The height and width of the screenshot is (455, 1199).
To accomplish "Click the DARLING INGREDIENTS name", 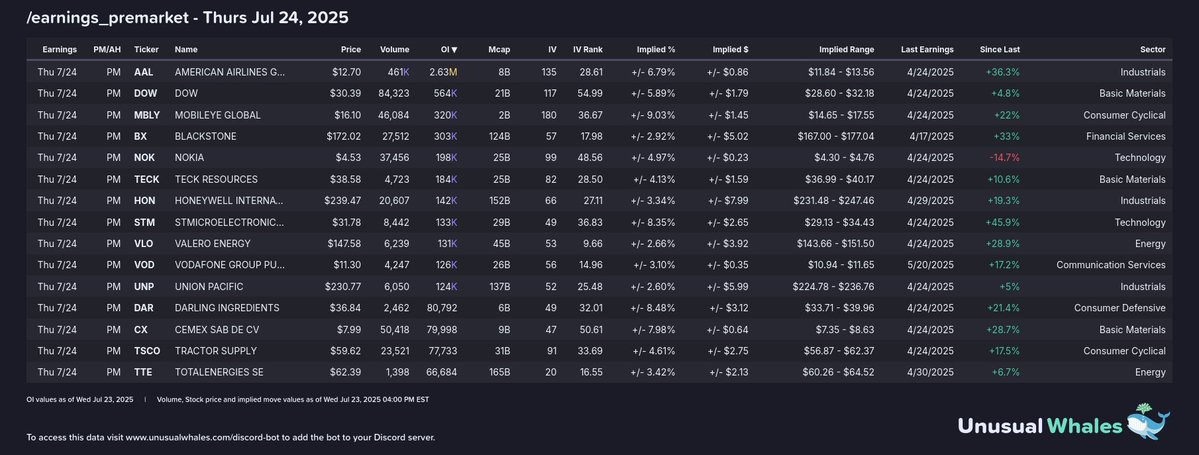I will [x=225, y=308].
